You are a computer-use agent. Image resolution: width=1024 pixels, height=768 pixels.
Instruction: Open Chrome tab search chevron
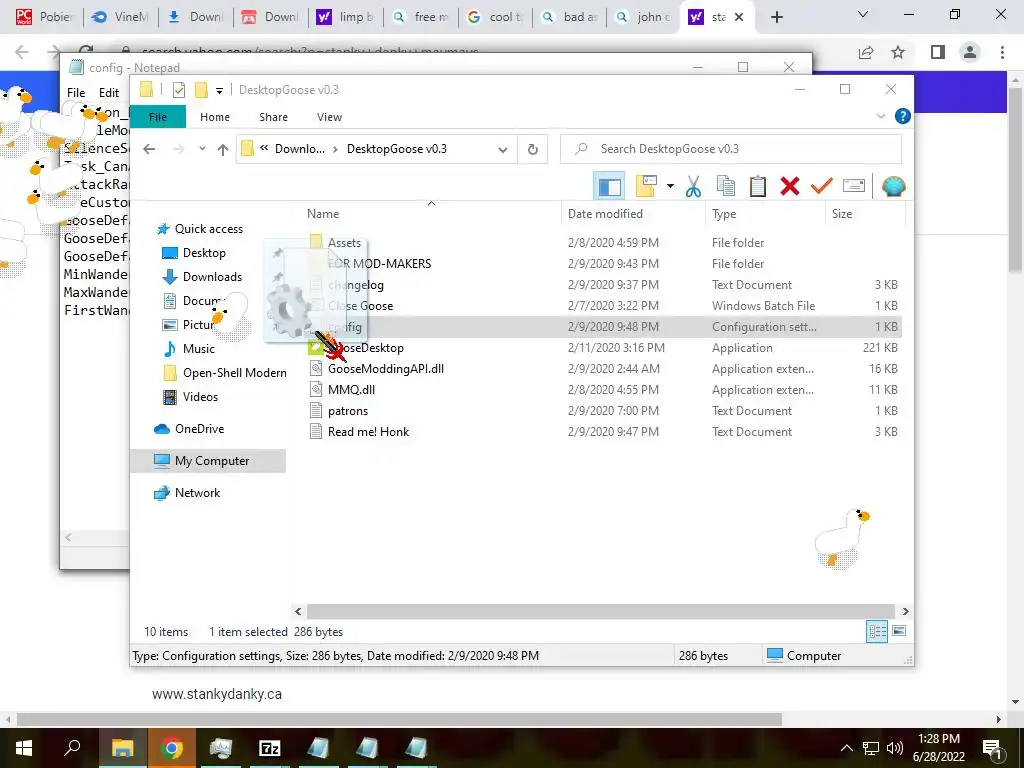tap(863, 14)
